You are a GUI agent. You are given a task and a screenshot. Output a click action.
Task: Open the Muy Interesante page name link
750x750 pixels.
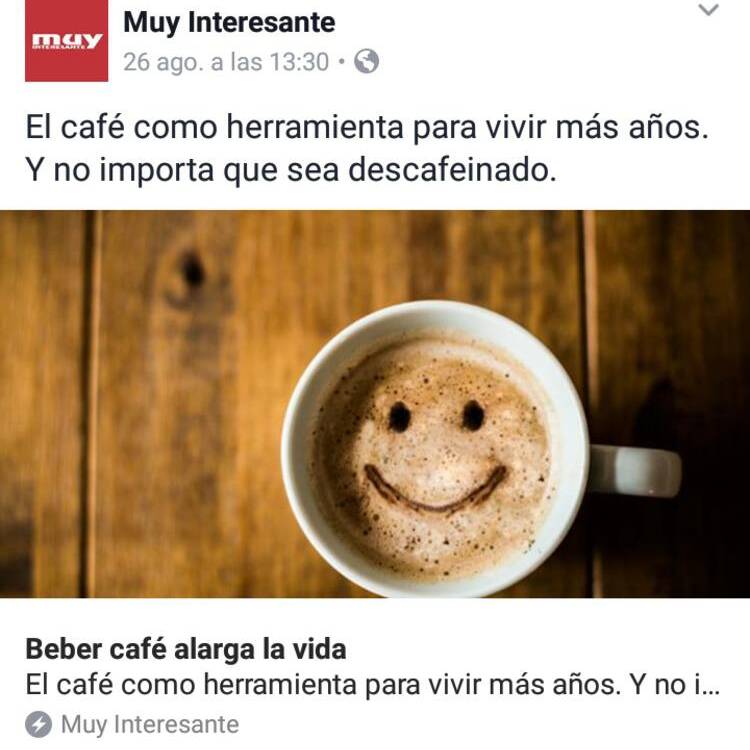pos(229,22)
